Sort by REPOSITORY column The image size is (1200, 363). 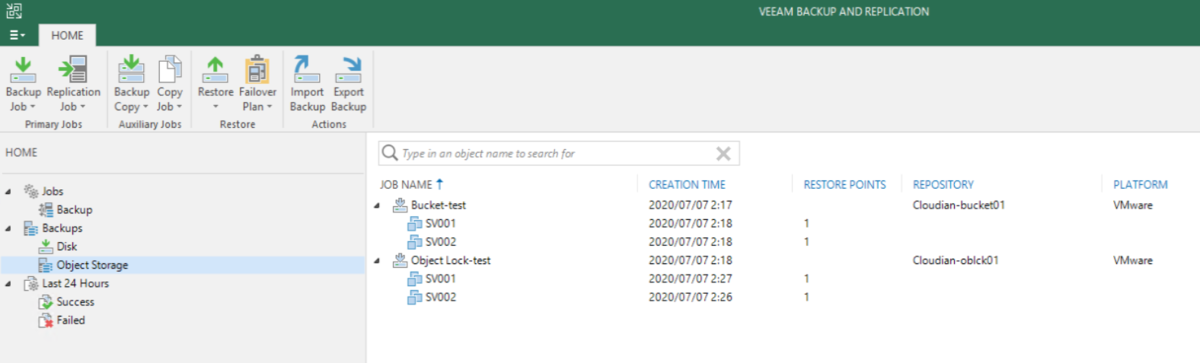944,184
